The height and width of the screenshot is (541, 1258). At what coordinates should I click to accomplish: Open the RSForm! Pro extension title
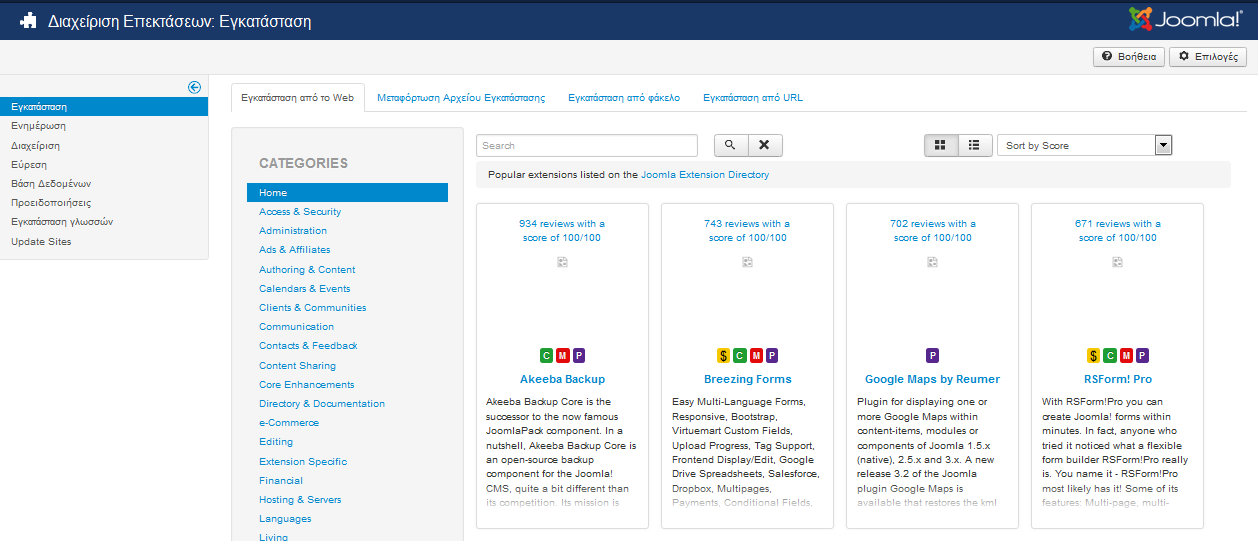[x=1118, y=380]
